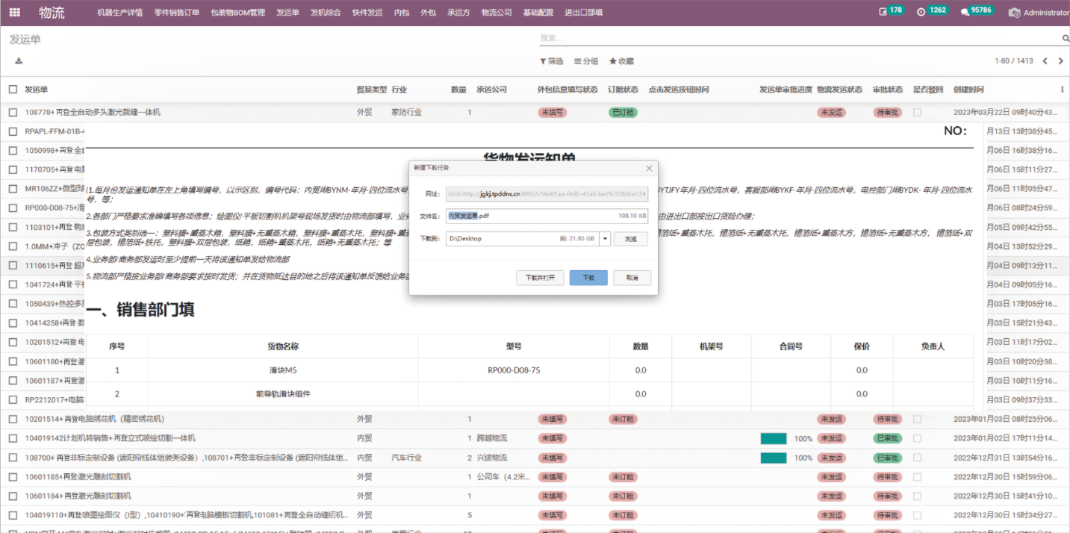The height and width of the screenshot is (533, 1070).
Task: Open the 分组 group-by dropdown
Action: pyautogui.click(x=586, y=61)
